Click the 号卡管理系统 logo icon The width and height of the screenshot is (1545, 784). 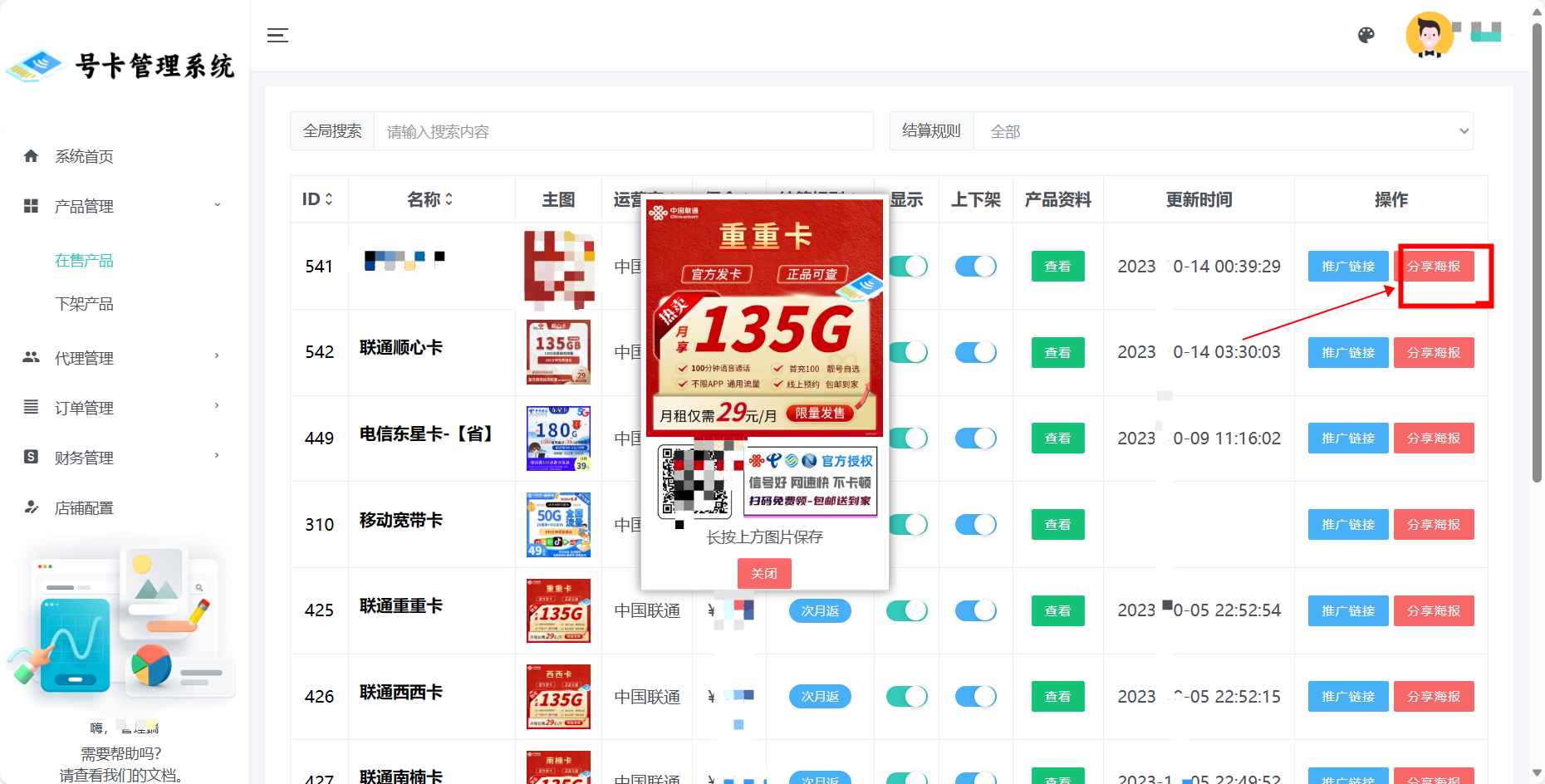click(x=35, y=66)
